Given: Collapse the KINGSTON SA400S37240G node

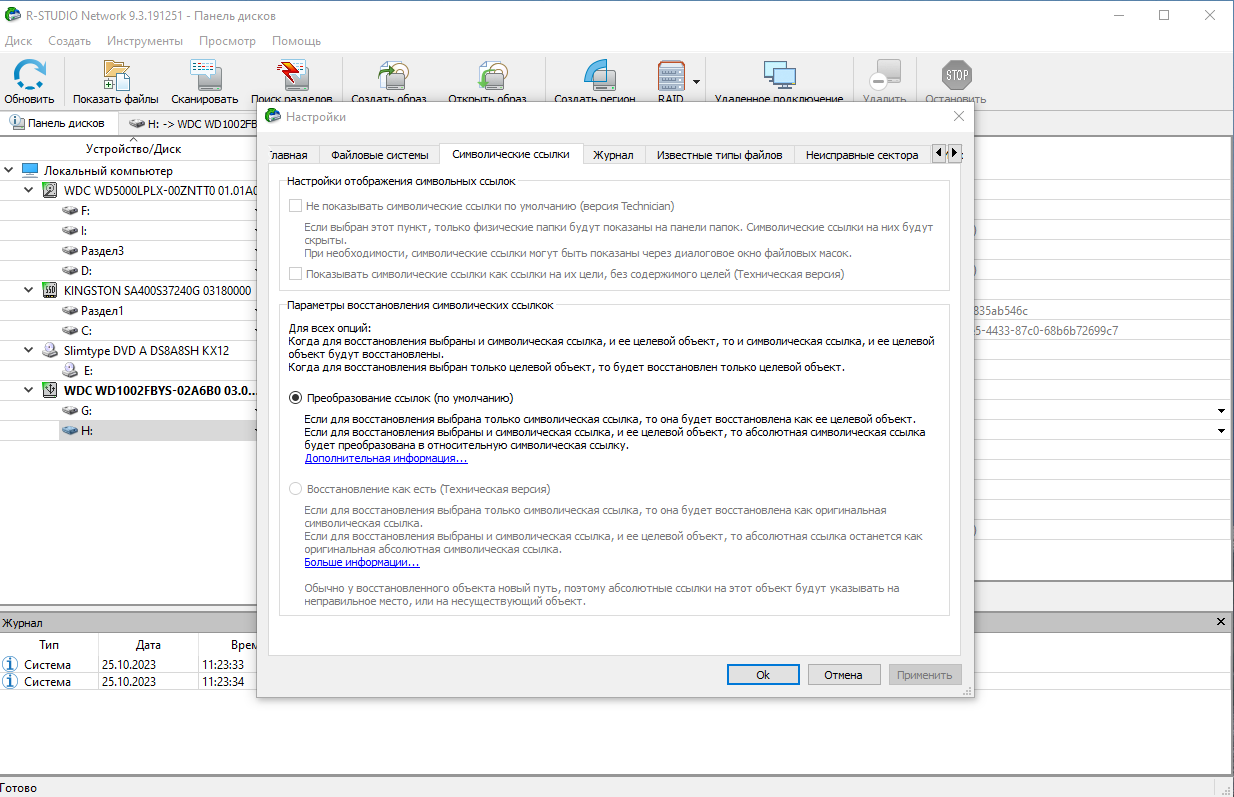Looking at the screenshot, I should [28, 290].
